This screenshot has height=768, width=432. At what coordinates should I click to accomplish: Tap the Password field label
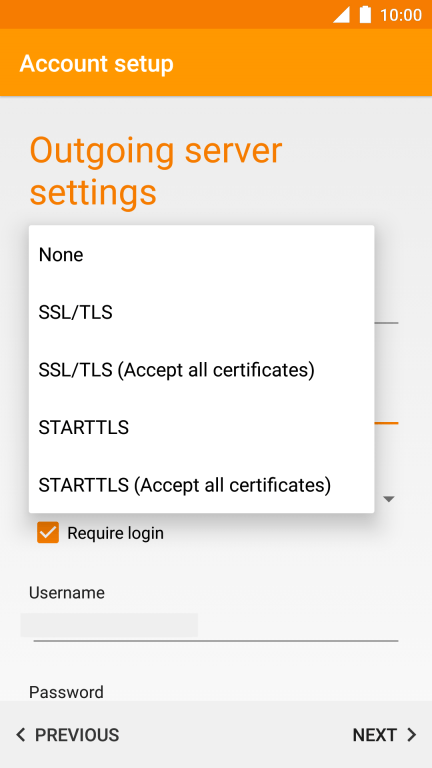[66, 692]
